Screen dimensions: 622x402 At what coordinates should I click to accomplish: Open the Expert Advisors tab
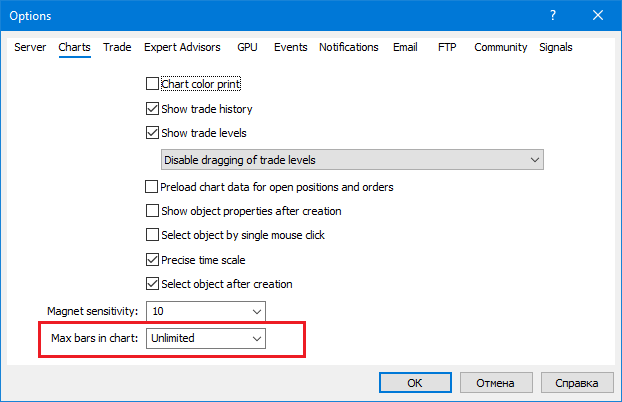(183, 47)
